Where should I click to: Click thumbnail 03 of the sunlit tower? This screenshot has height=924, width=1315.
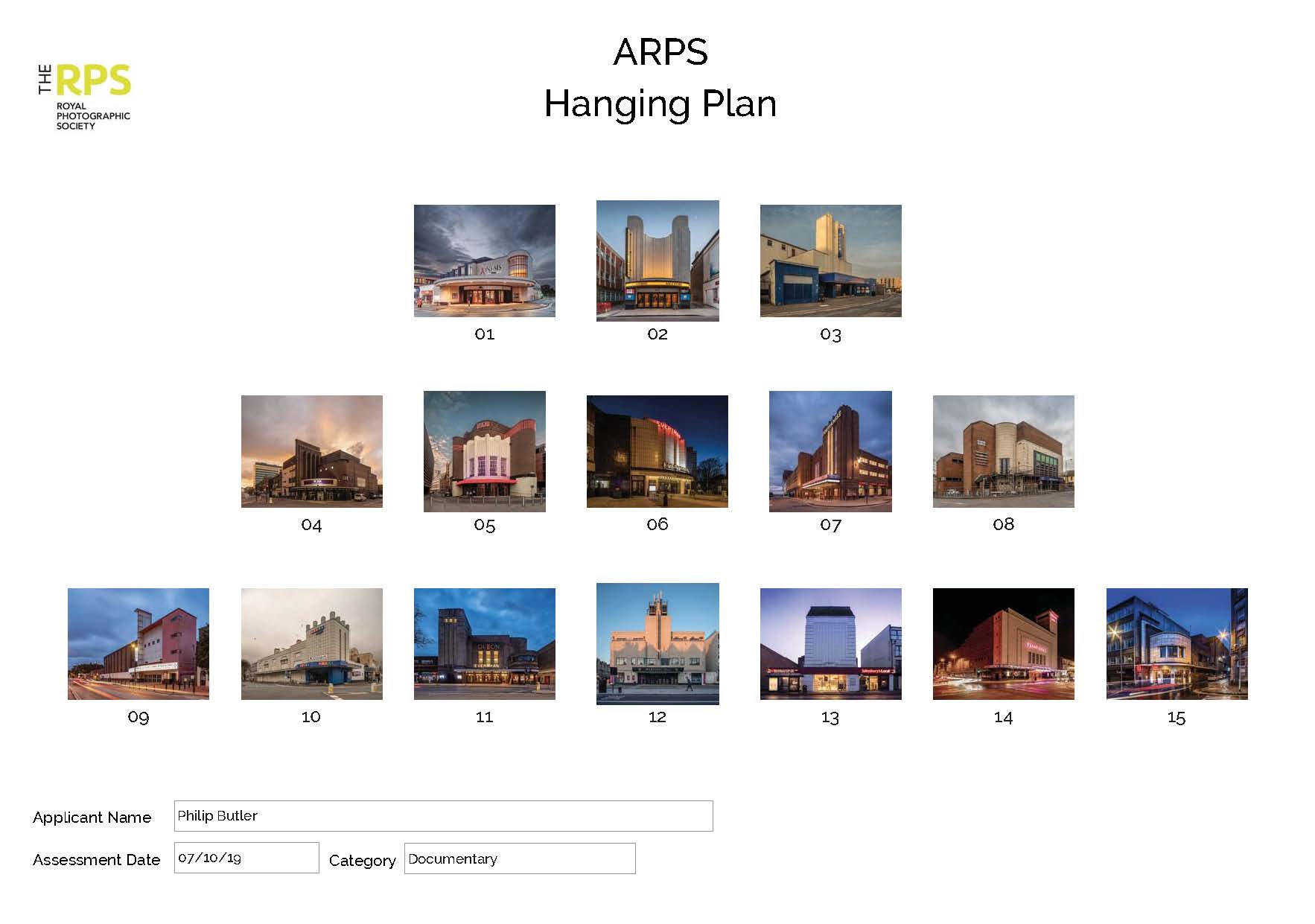click(x=830, y=261)
